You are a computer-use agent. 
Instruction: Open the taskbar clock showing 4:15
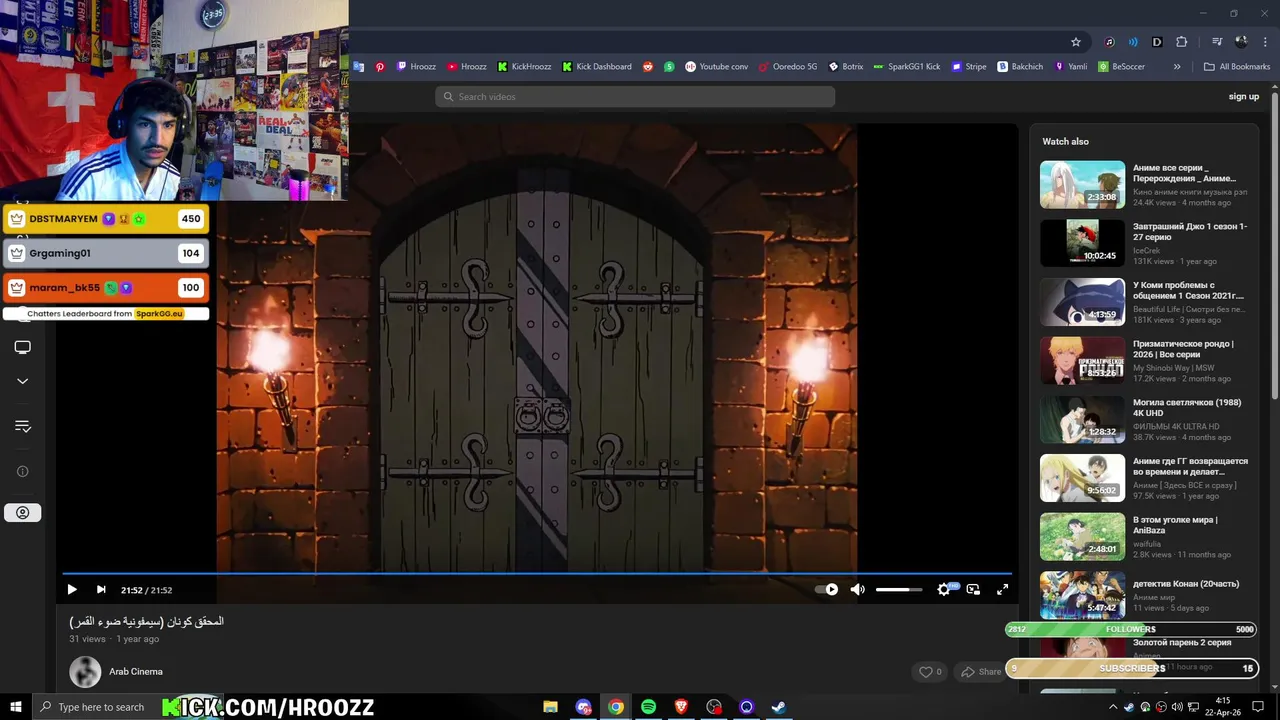[x=1223, y=707]
